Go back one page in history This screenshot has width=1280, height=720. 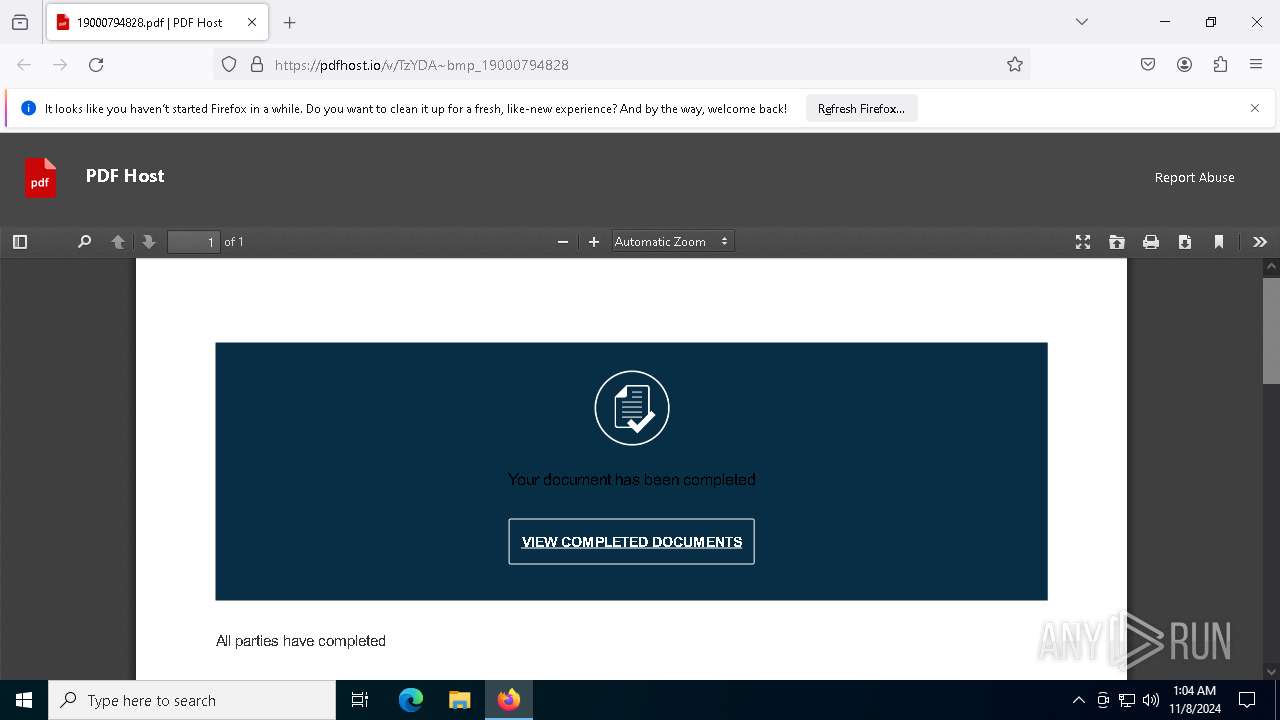click(24, 65)
